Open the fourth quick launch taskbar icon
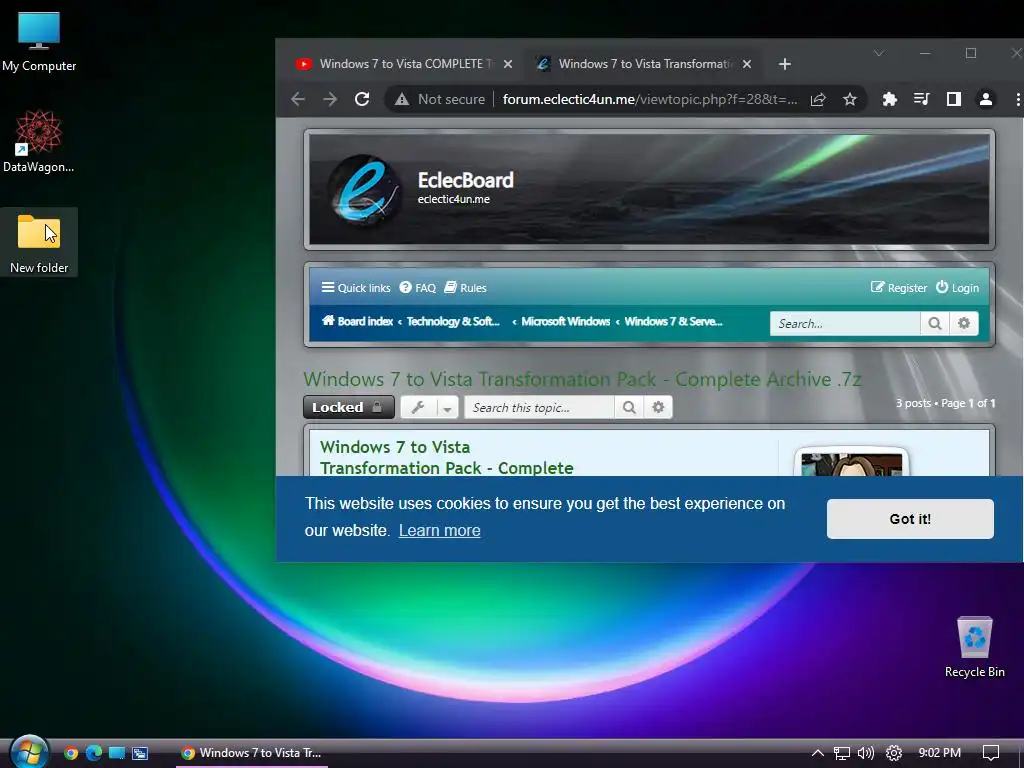The height and width of the screenshot is (768, 1024). (140, 753)
